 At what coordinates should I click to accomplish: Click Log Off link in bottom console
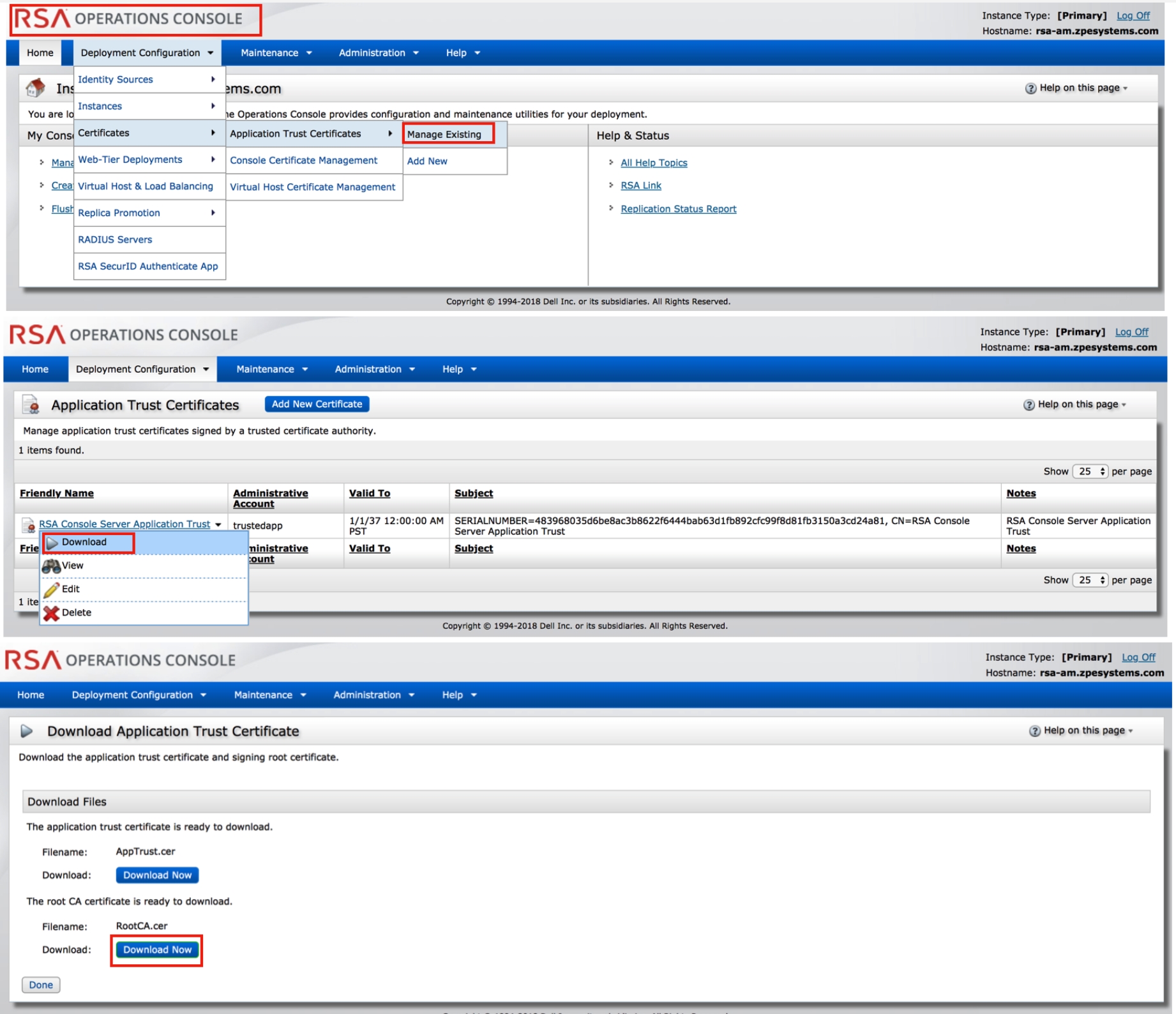(x=1139, y=658)
